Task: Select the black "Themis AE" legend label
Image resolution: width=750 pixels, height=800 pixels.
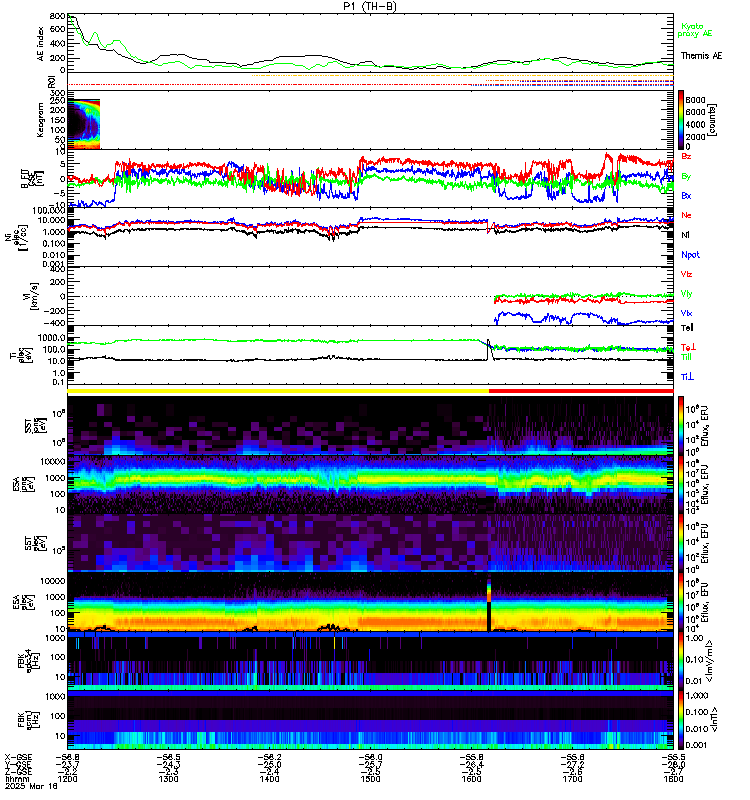Action: tap(701, 56)
